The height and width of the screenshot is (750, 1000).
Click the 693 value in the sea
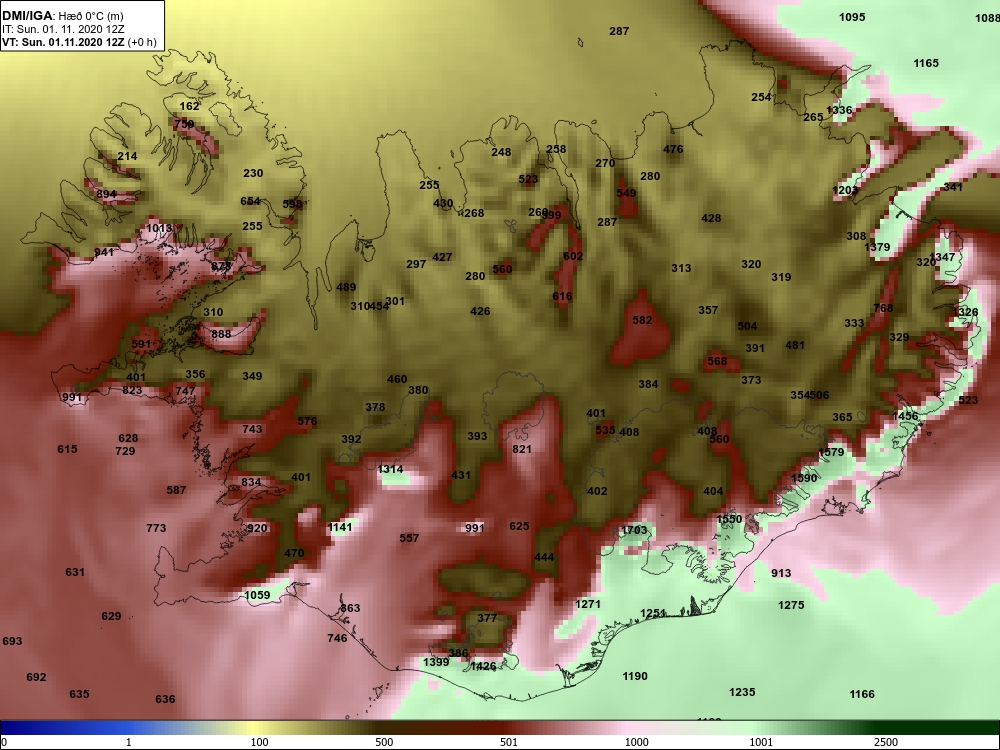coord(12,641)
